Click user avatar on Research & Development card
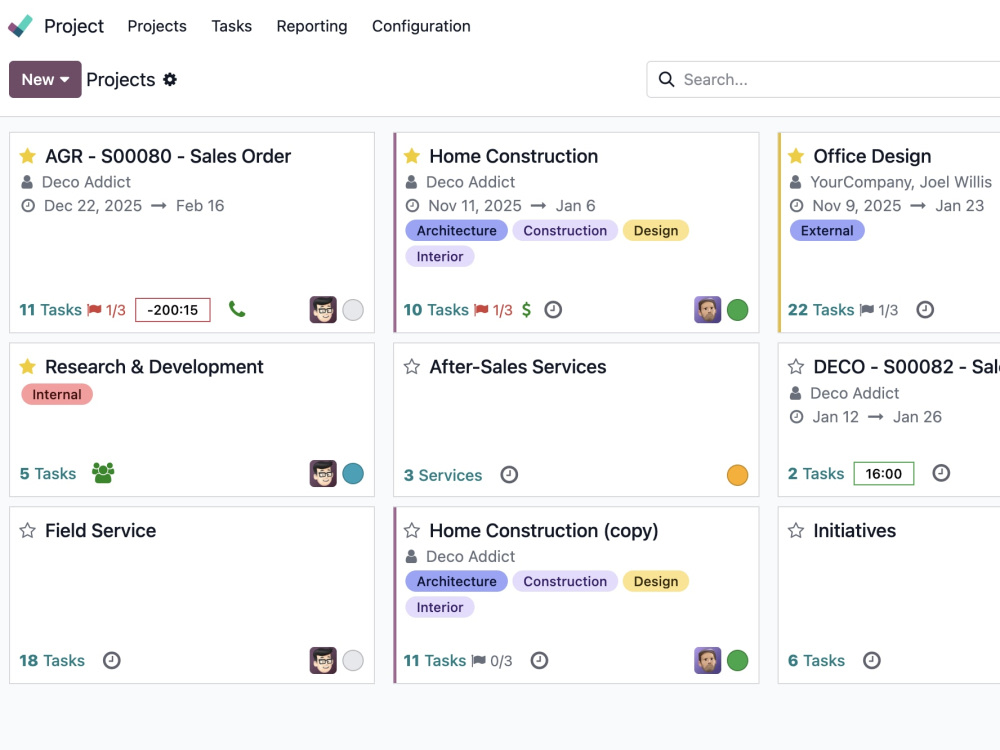The image size is (1000, 750). (x=323, y=473)
